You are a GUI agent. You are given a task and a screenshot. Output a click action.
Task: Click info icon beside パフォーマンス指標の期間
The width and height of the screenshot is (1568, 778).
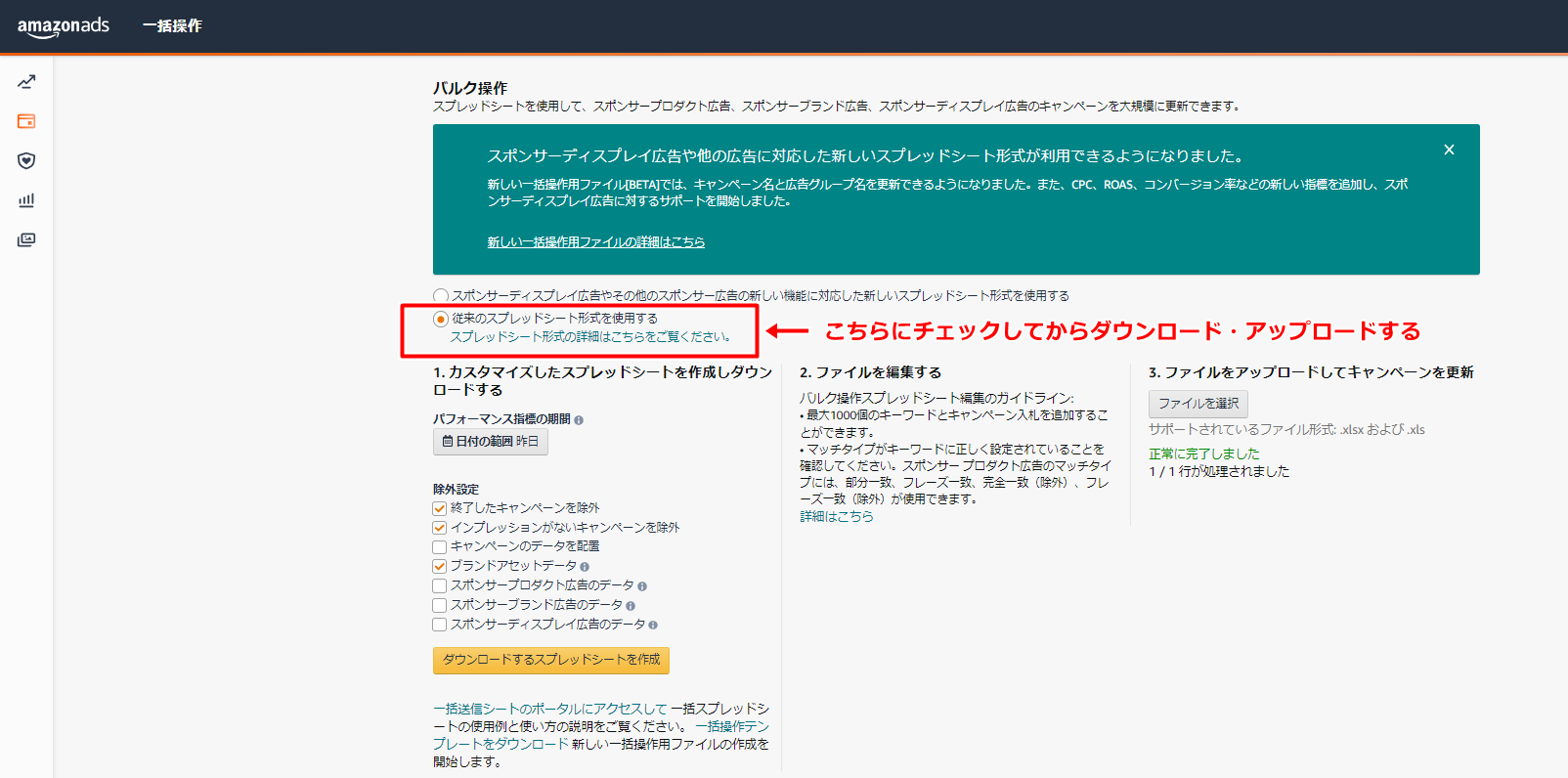(579, 420)
